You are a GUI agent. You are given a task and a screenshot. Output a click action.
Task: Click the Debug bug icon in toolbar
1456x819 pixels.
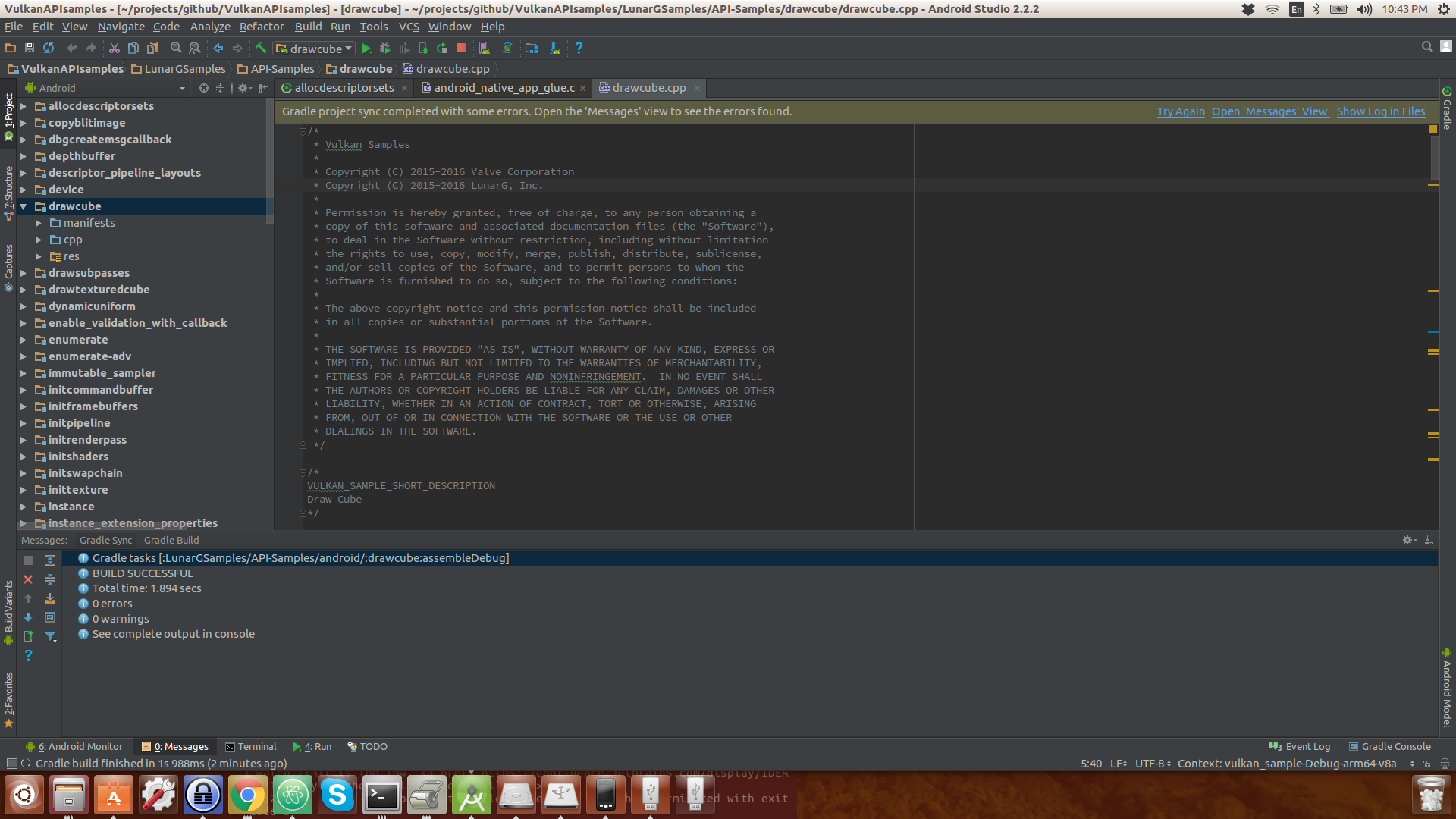(x=385, y=48)
